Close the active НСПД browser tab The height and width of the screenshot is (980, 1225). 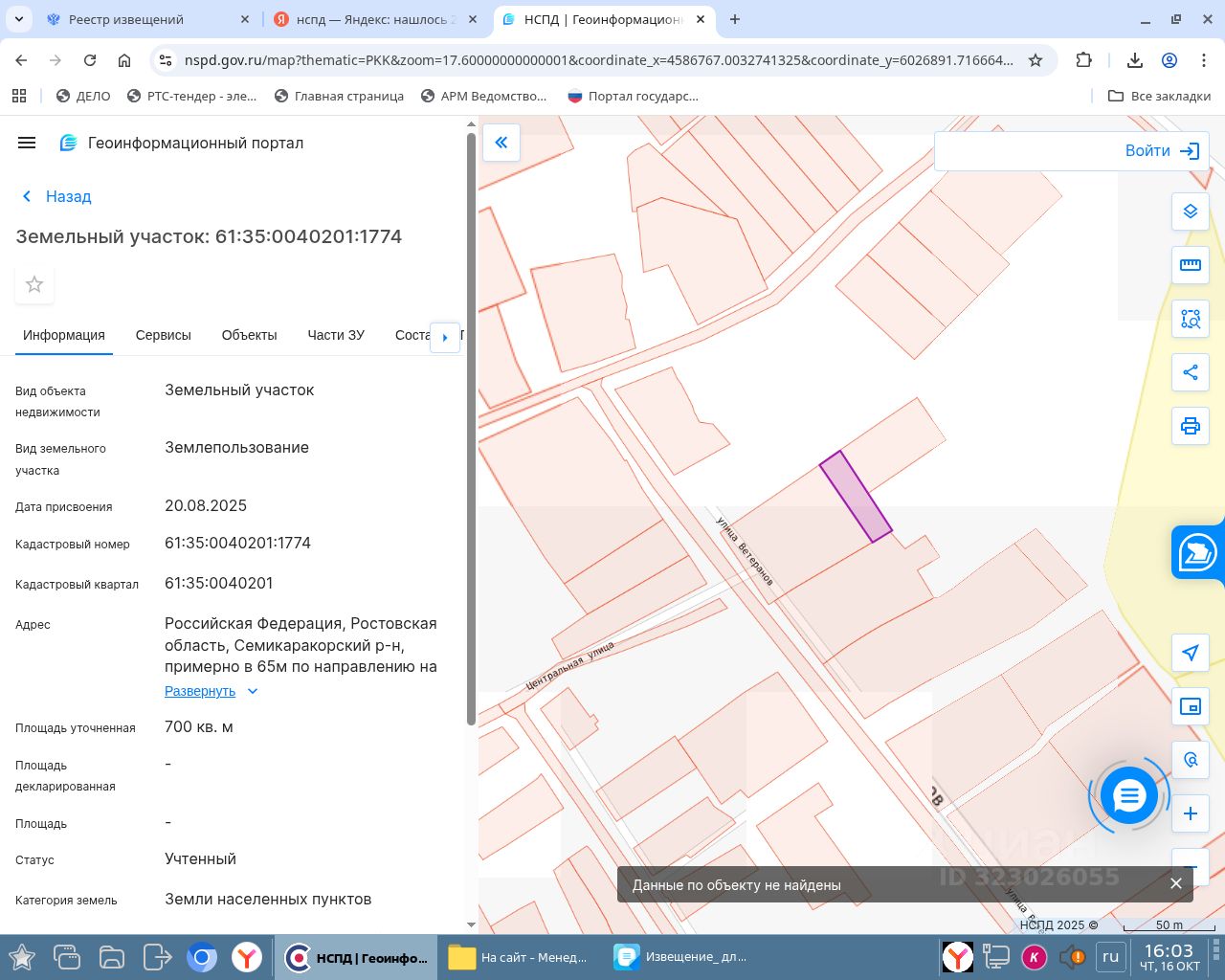tap(701, 19)
